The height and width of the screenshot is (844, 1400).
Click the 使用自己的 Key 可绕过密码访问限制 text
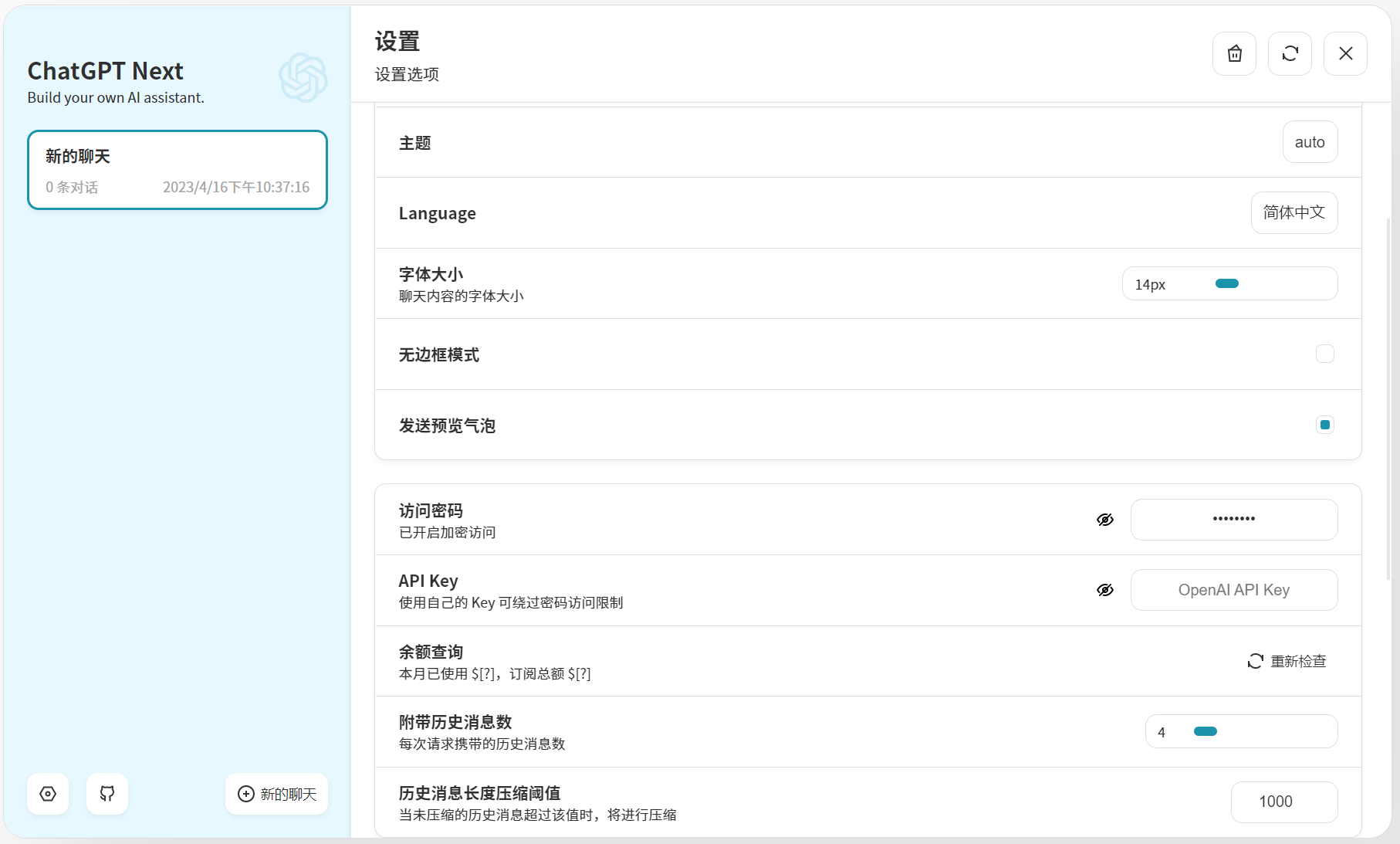tap(511, 603)
